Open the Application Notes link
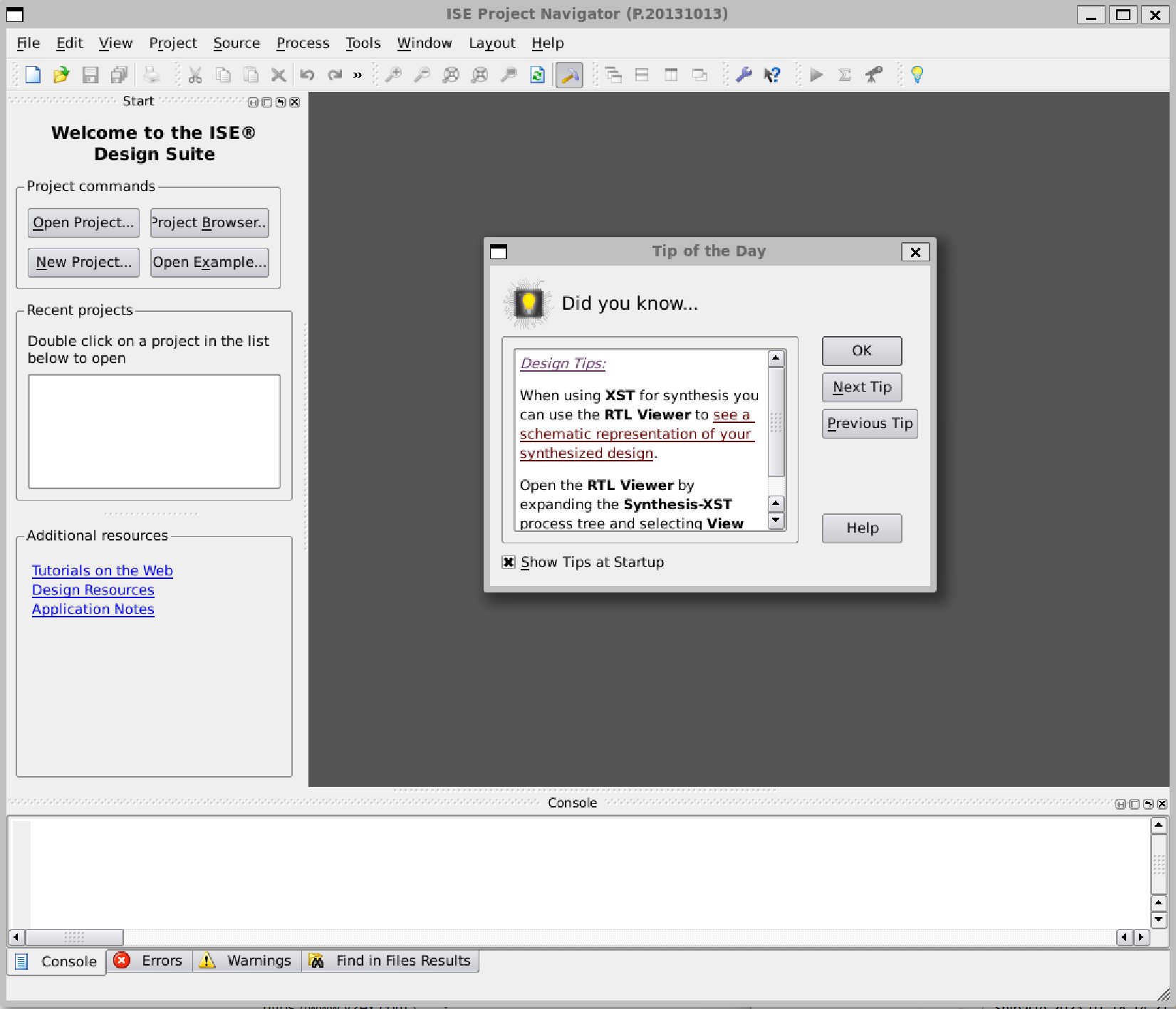 point(93,609)
